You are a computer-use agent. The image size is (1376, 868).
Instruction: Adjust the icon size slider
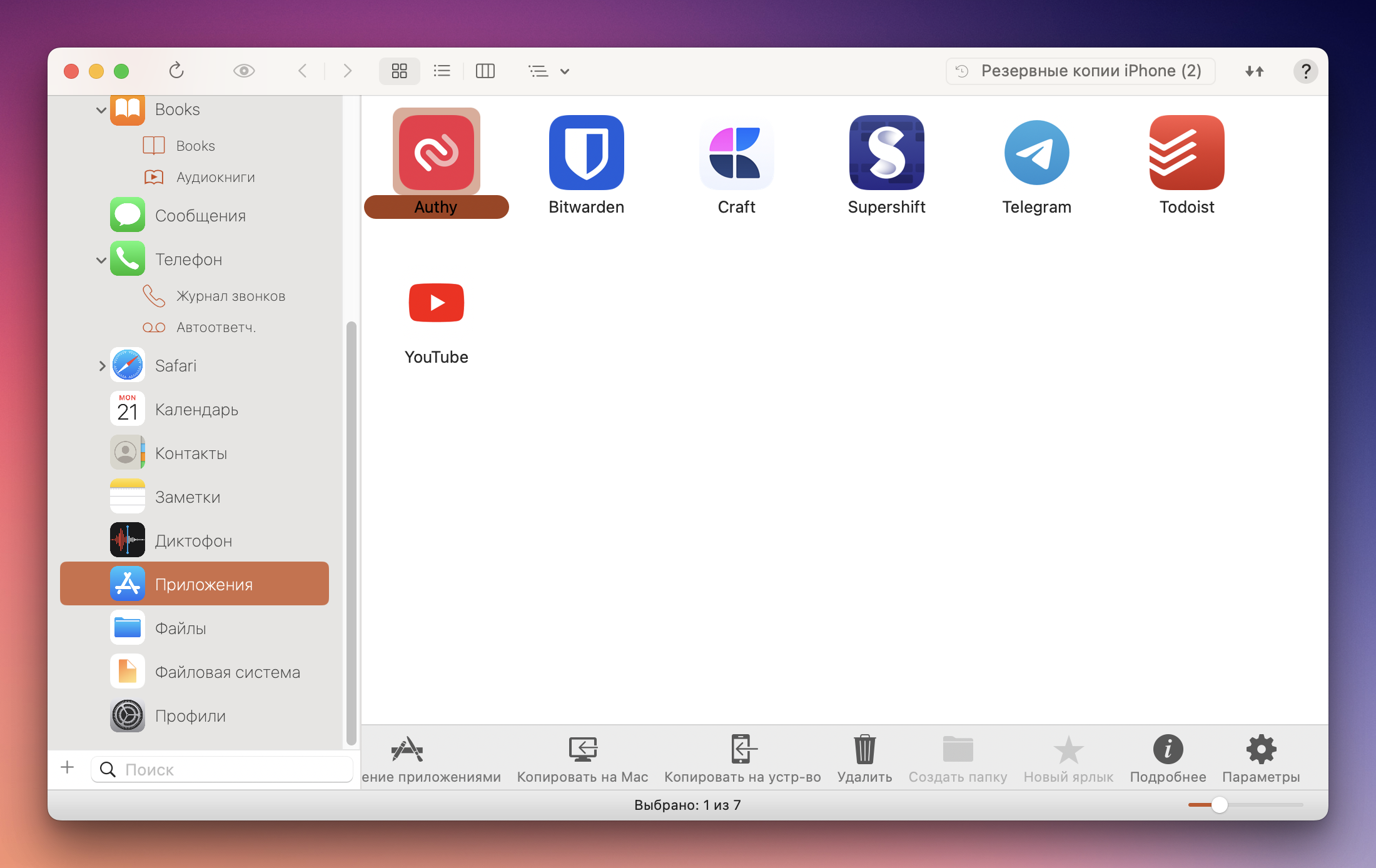pyautogui.click(x=1219, y=805)
